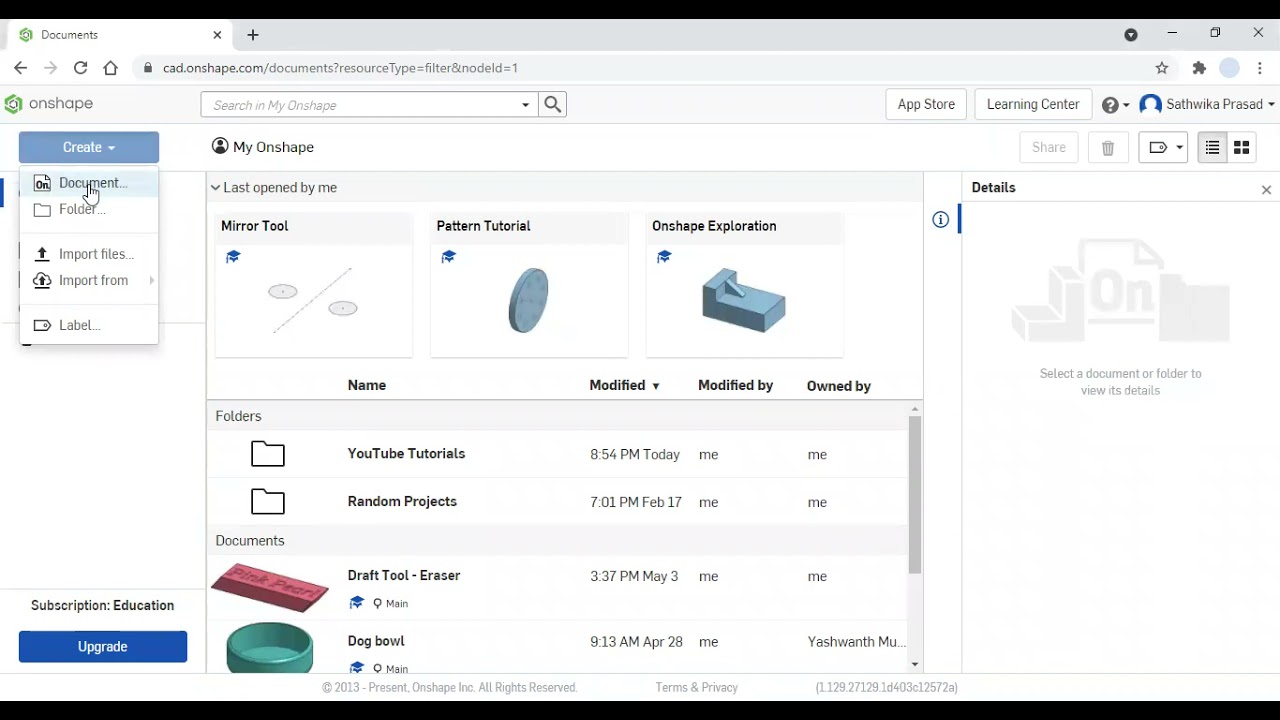Screen dimensions: 1280x720
Task: Sort by the Owned by column
Action: pyautogui.click(x=838, y=386)
